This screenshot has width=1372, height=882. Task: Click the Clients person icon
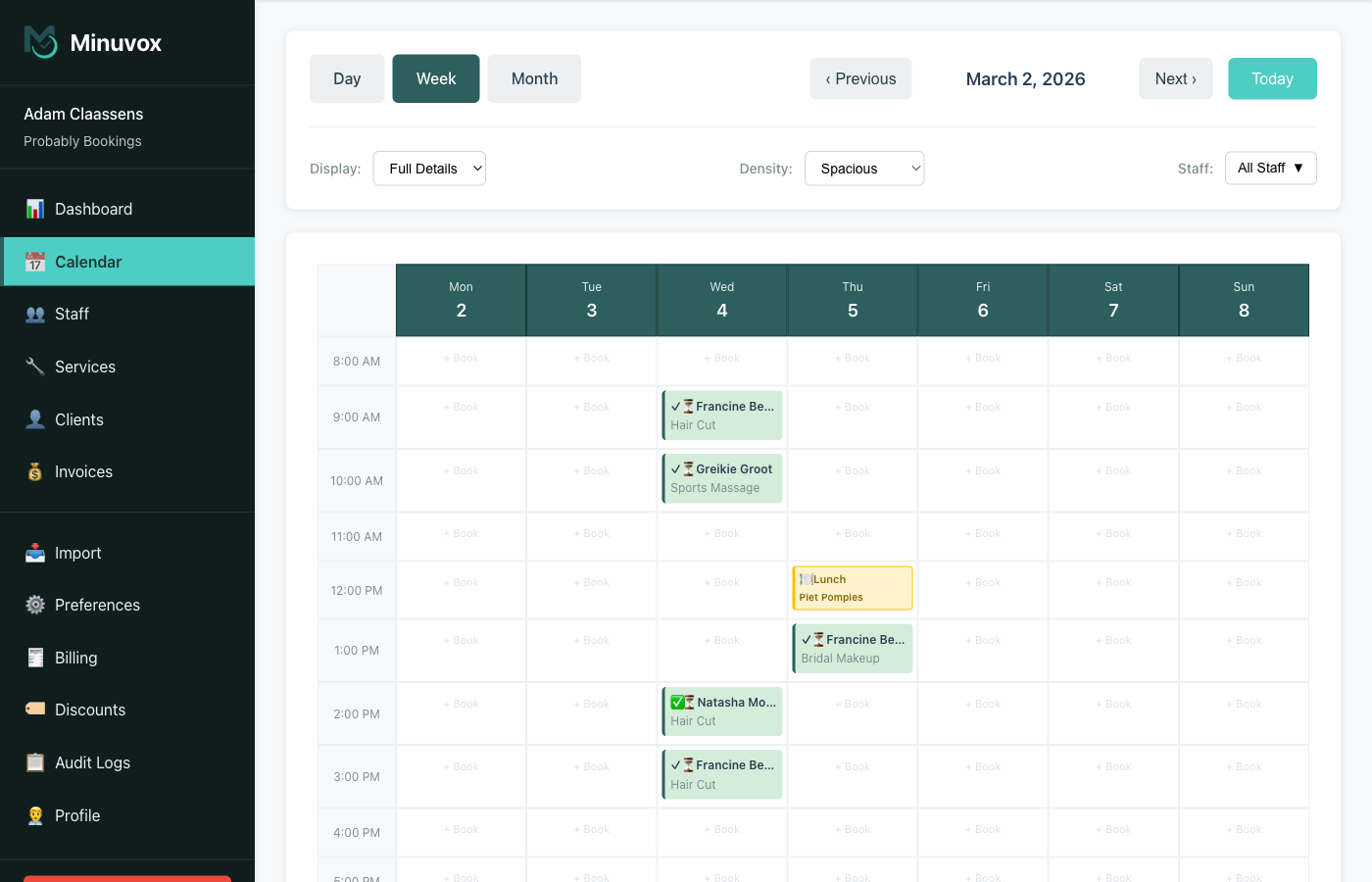pos(34,419)
